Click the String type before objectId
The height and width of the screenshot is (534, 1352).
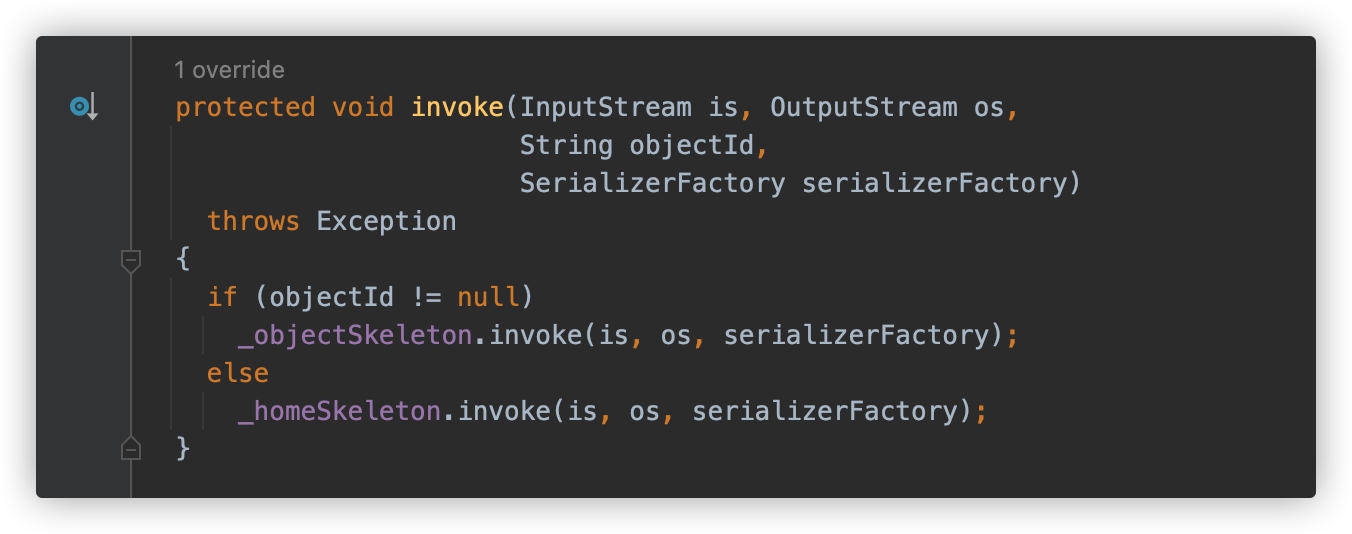point(566,145)
